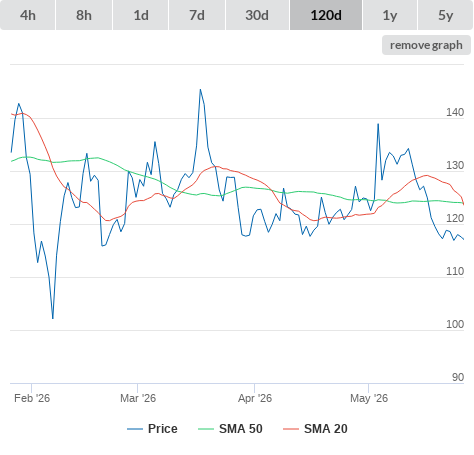Screen dimensions: 474x455
Task: Click the Apr '26 axis tick label
Action: pos(255,398)
